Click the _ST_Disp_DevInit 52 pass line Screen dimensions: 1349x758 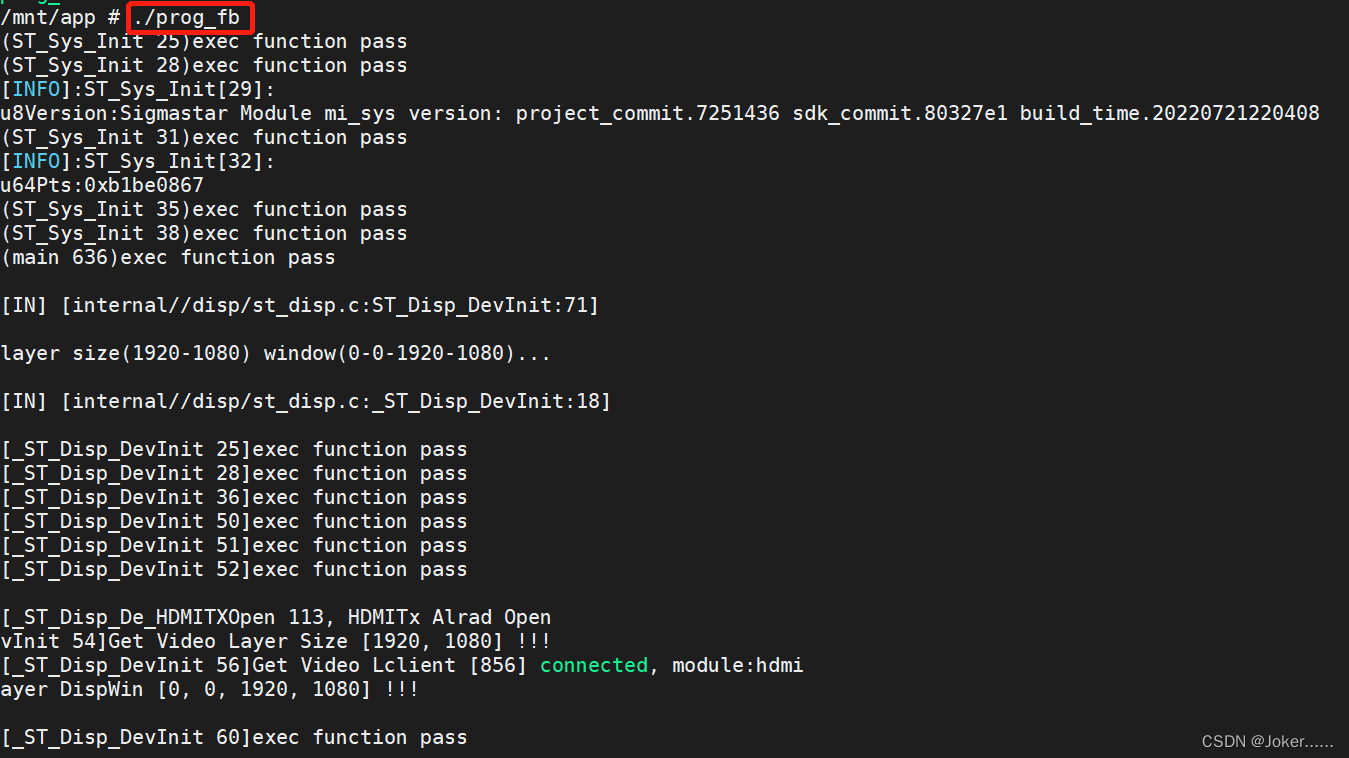click(234, 569)
